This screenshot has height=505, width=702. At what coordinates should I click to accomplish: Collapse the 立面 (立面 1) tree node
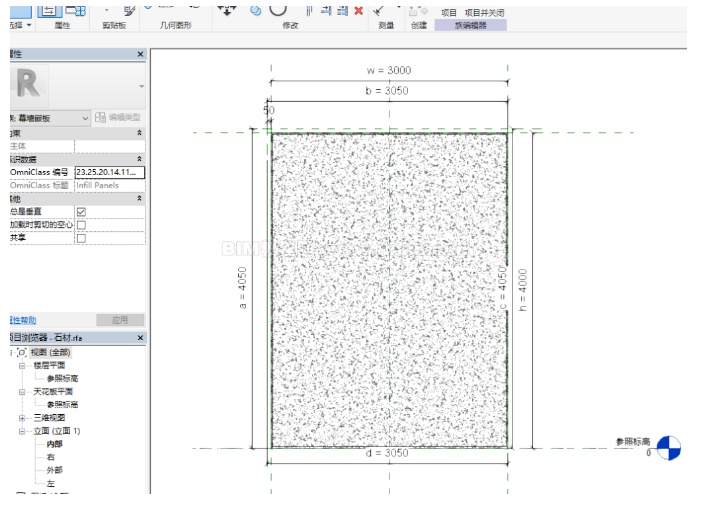click(21, 431)
